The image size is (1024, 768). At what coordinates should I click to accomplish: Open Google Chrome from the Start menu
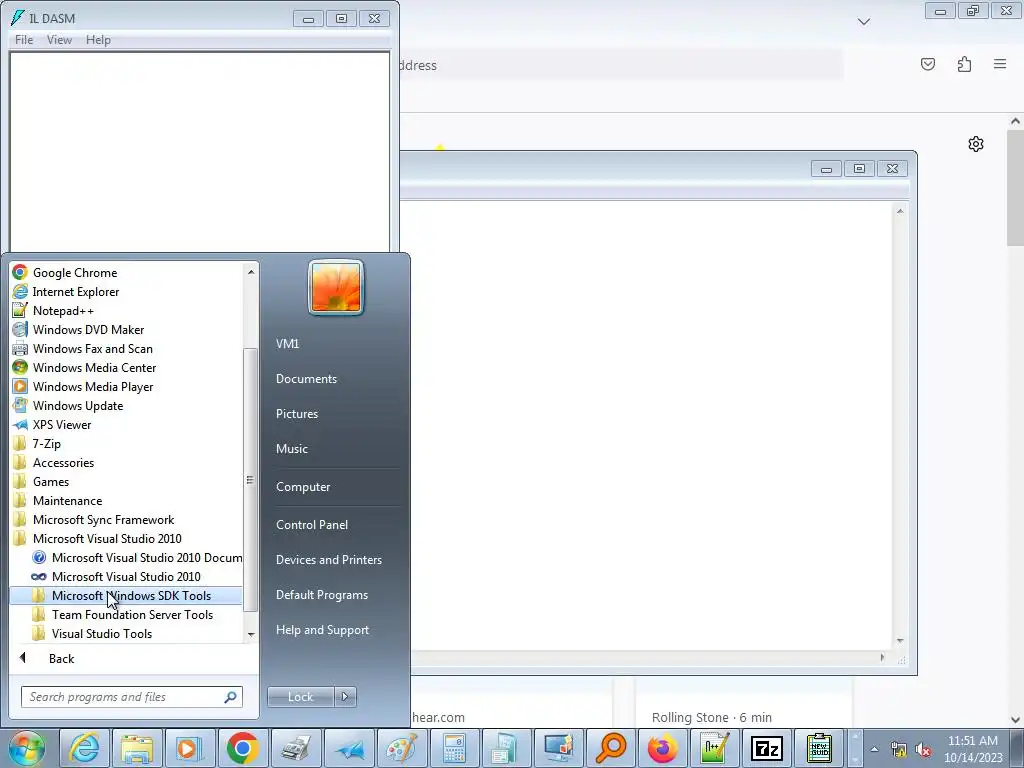pos(126,272)
